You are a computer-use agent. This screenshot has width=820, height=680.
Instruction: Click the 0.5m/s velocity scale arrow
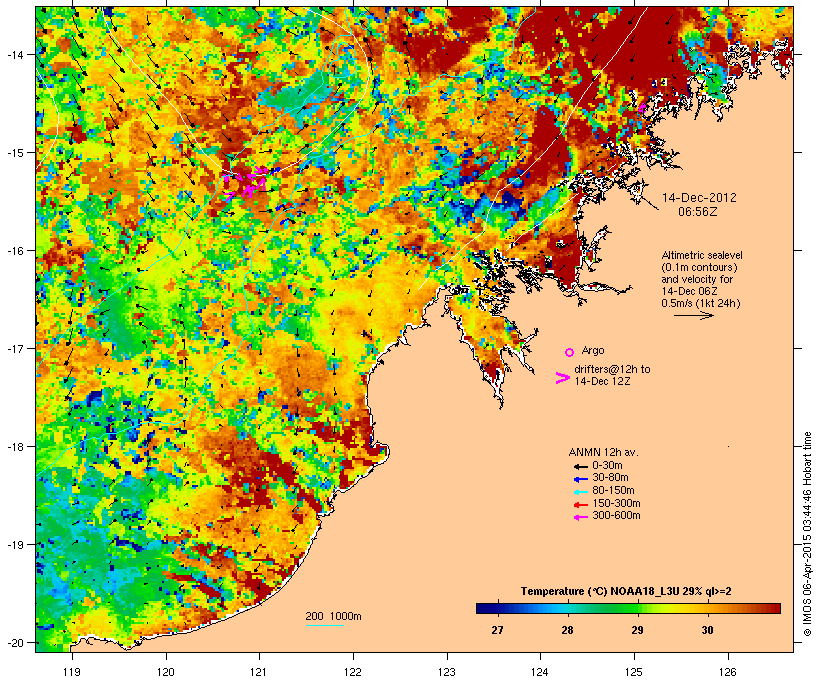[693, 315]
